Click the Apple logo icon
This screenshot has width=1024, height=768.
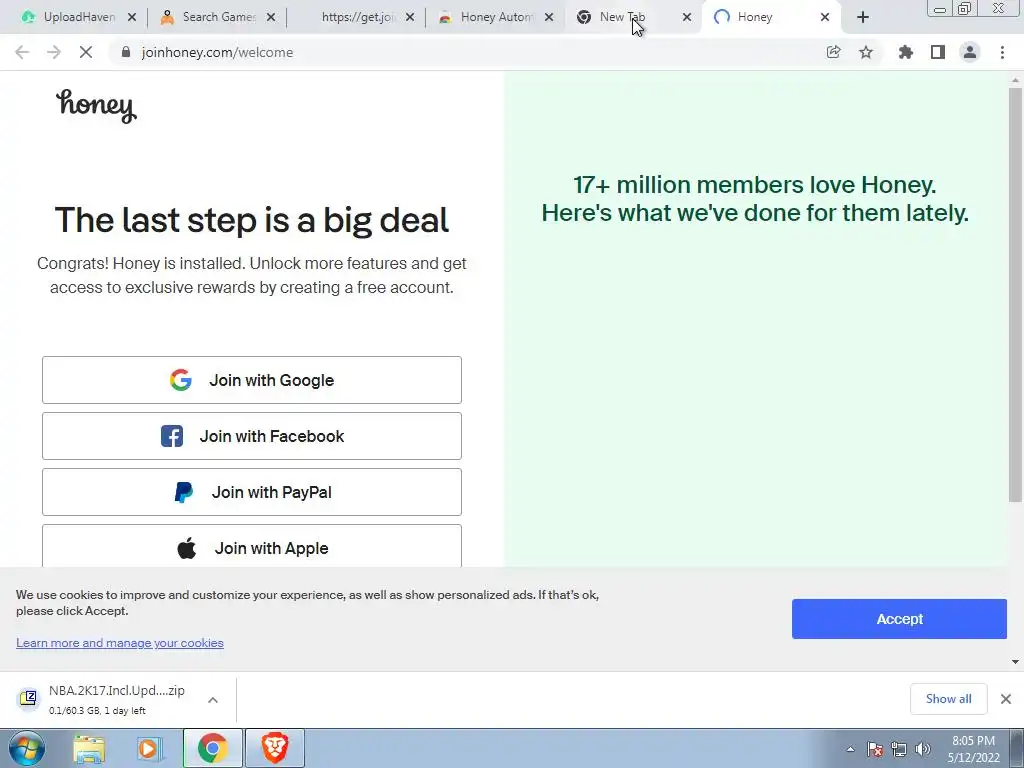point(187,548)
